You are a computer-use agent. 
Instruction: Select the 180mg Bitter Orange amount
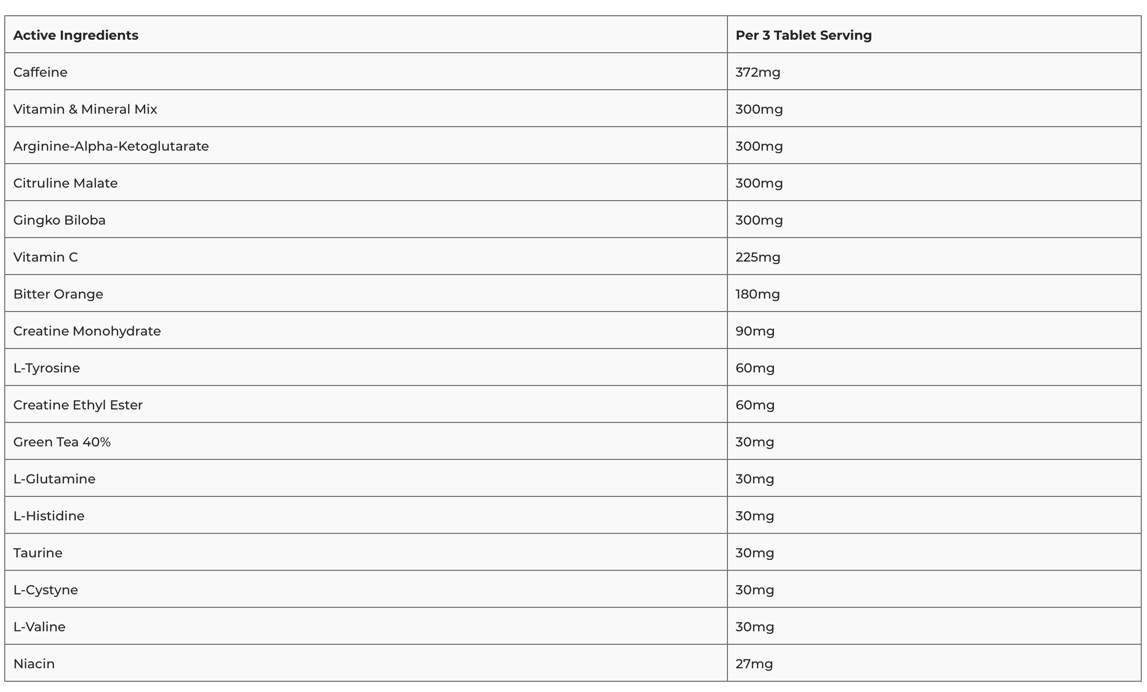point(934,293)
